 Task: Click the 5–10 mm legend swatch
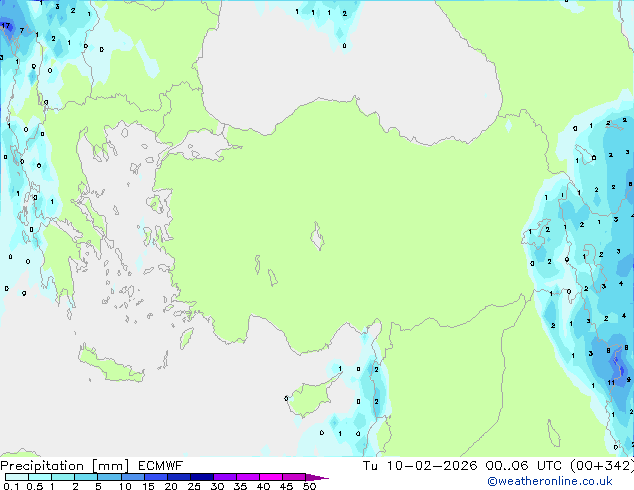(x=109, y=477)
